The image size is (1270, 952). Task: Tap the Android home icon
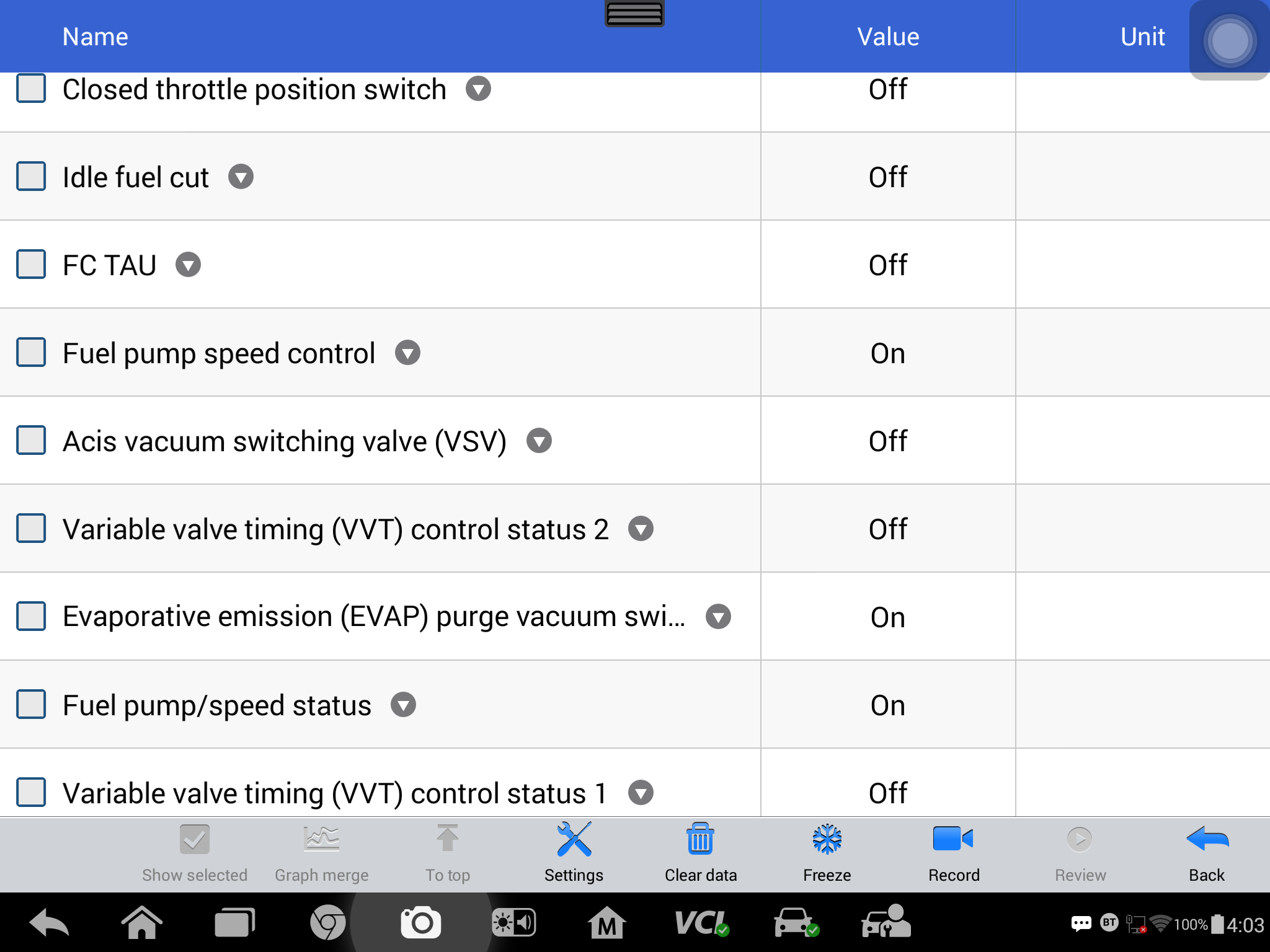(x=141, y=923)
